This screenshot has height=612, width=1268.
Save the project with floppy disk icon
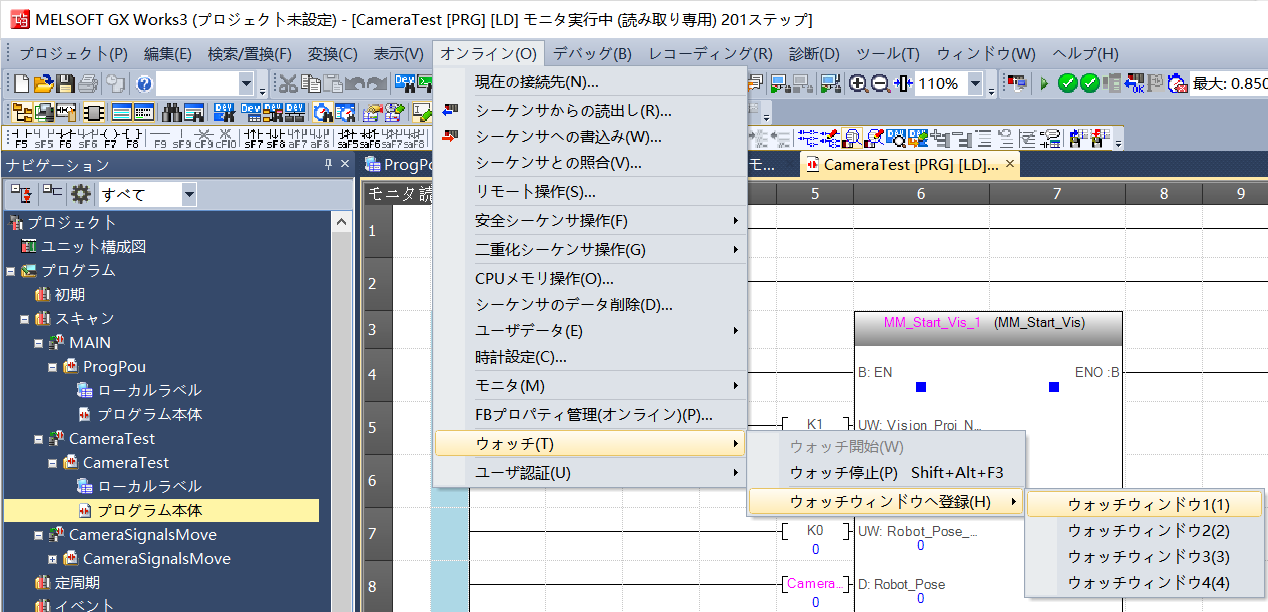tap(65, 84)
